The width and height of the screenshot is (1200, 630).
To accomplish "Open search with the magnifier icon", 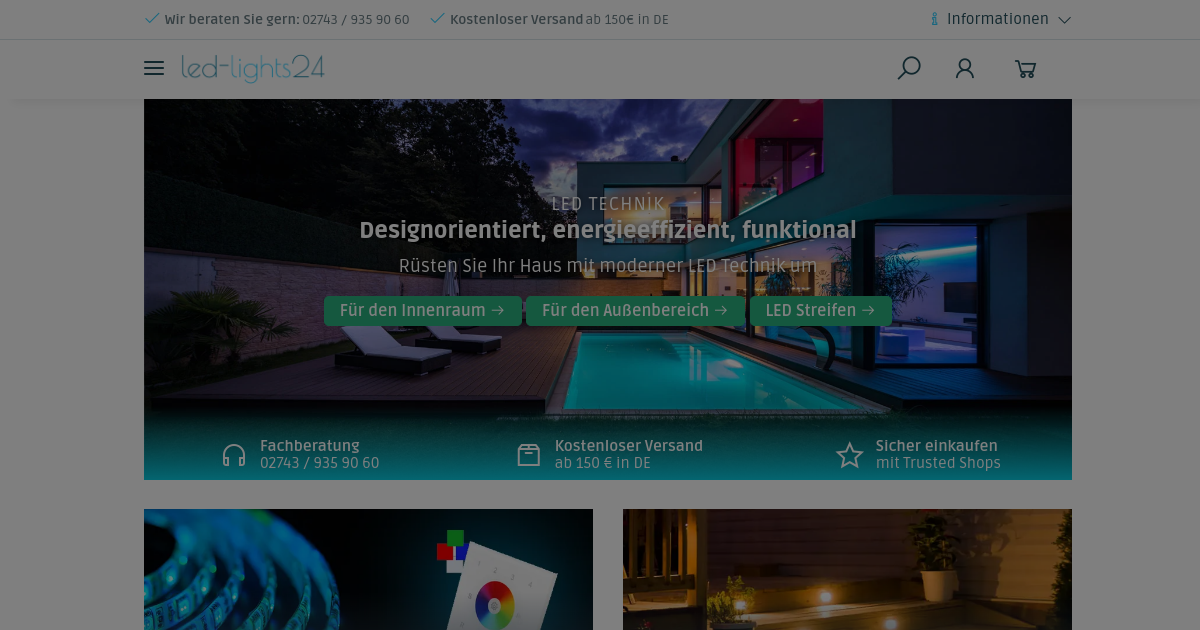I will point(909,68).
